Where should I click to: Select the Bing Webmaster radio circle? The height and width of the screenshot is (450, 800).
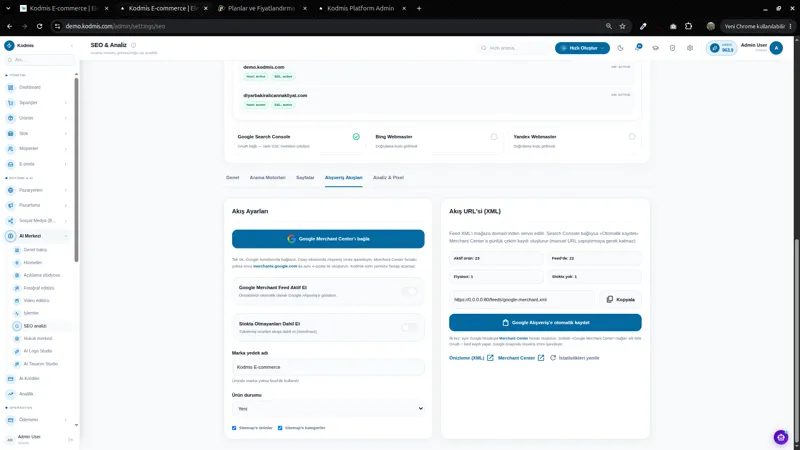[x=494, y=137]
